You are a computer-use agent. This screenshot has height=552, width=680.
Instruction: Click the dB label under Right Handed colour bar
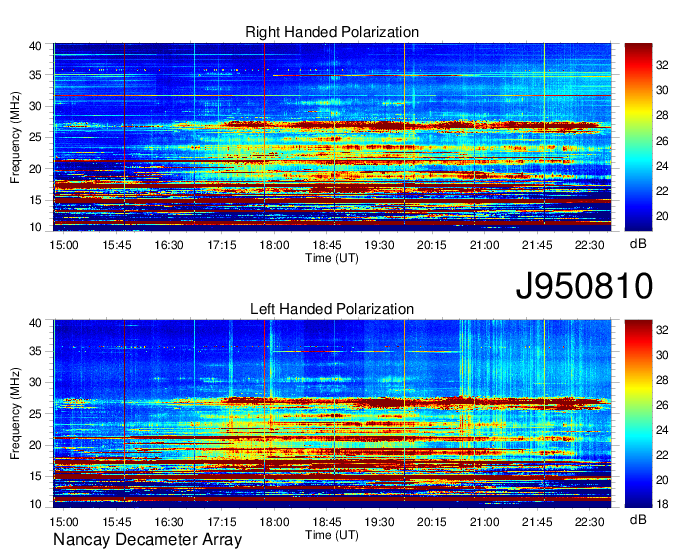(x=638, y=244)
